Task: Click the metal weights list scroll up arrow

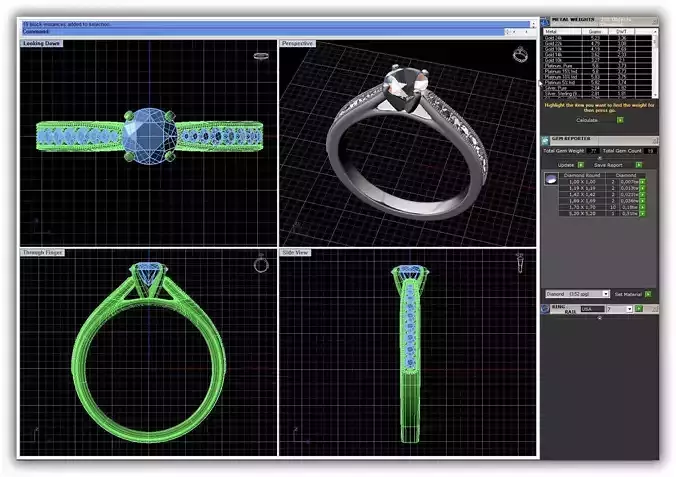Action: (x=655, y=32)
